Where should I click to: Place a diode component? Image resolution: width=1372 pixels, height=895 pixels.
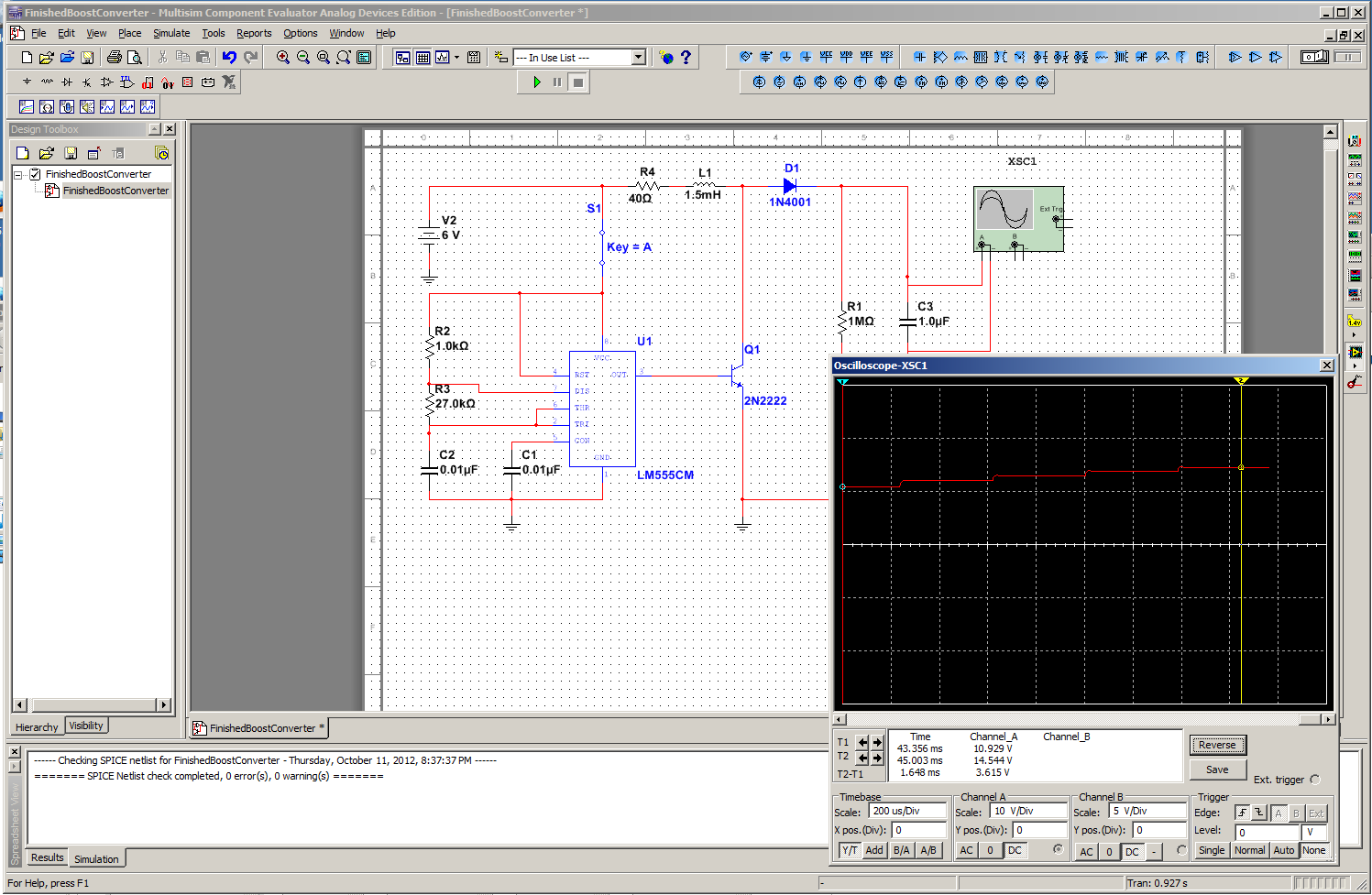(x=67, y=82)
